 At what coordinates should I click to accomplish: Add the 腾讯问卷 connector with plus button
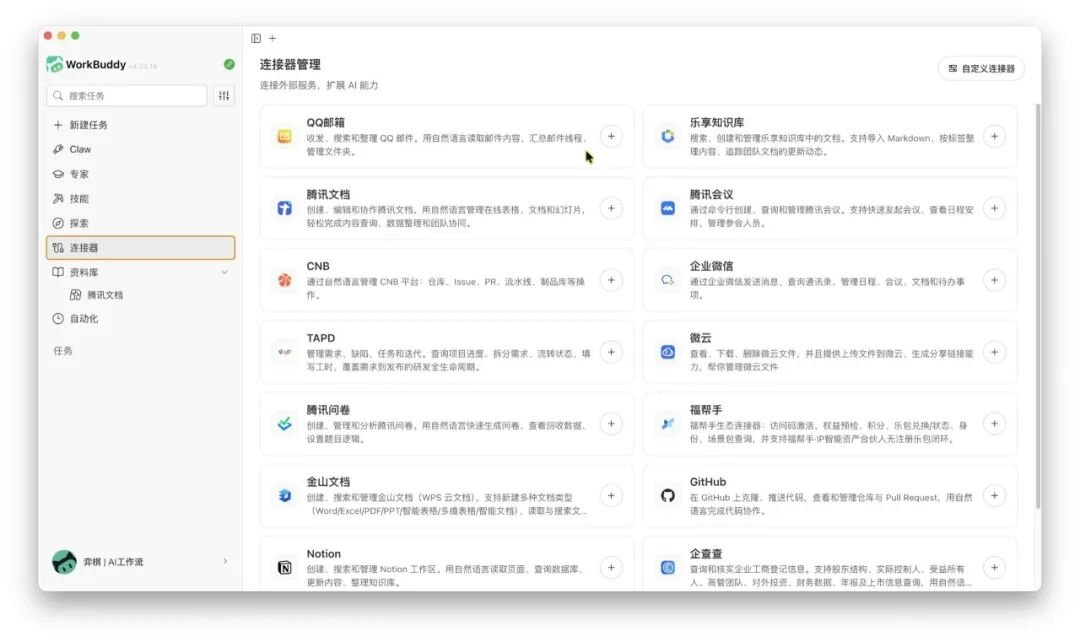611,424
